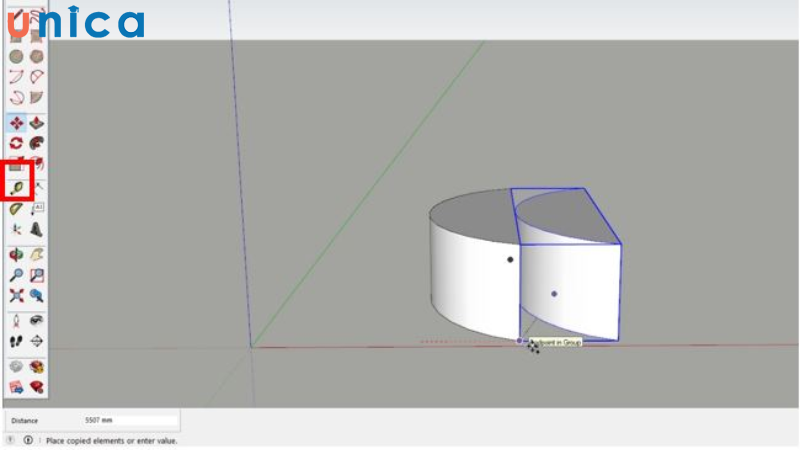Click the Zoom Extents tool
This screenshot has width=800, height=450.
pyautogui.click(x=16, y=295)
